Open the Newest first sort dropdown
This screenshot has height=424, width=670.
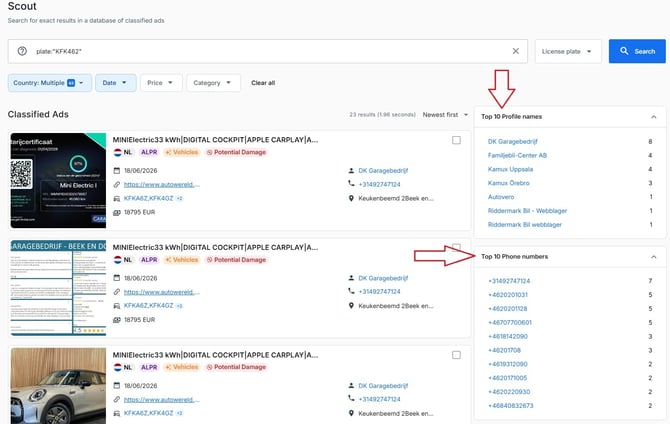(x=445, y=115)
